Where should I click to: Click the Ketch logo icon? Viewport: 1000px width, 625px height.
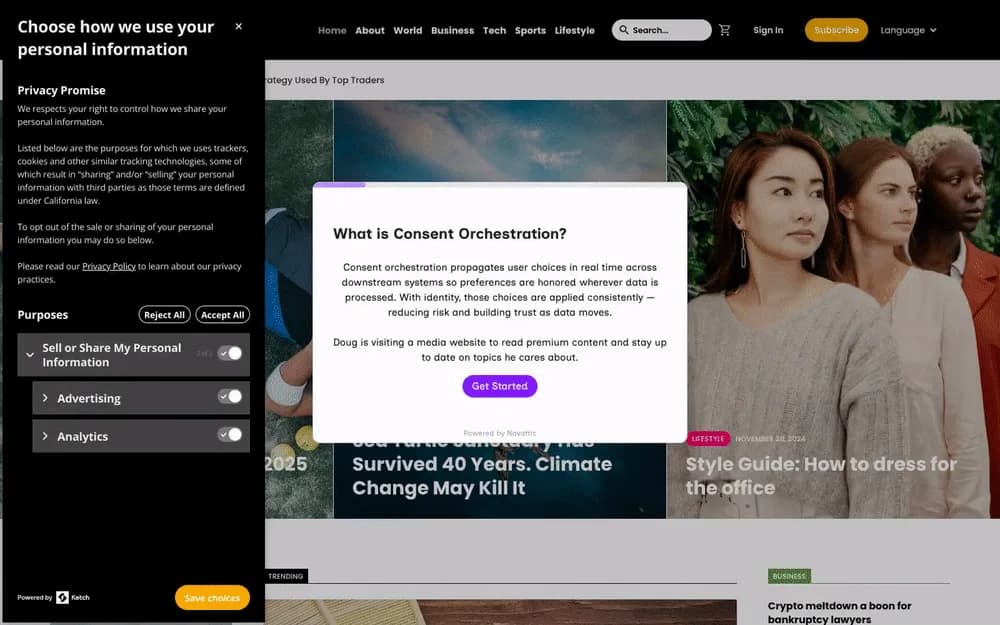coord(62,598)
